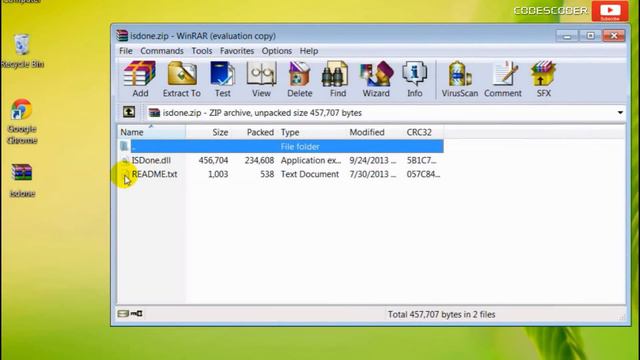This screenshot has height=360, width=640.
Task: Click the 456,704 size value
Action: coord(213,160)
